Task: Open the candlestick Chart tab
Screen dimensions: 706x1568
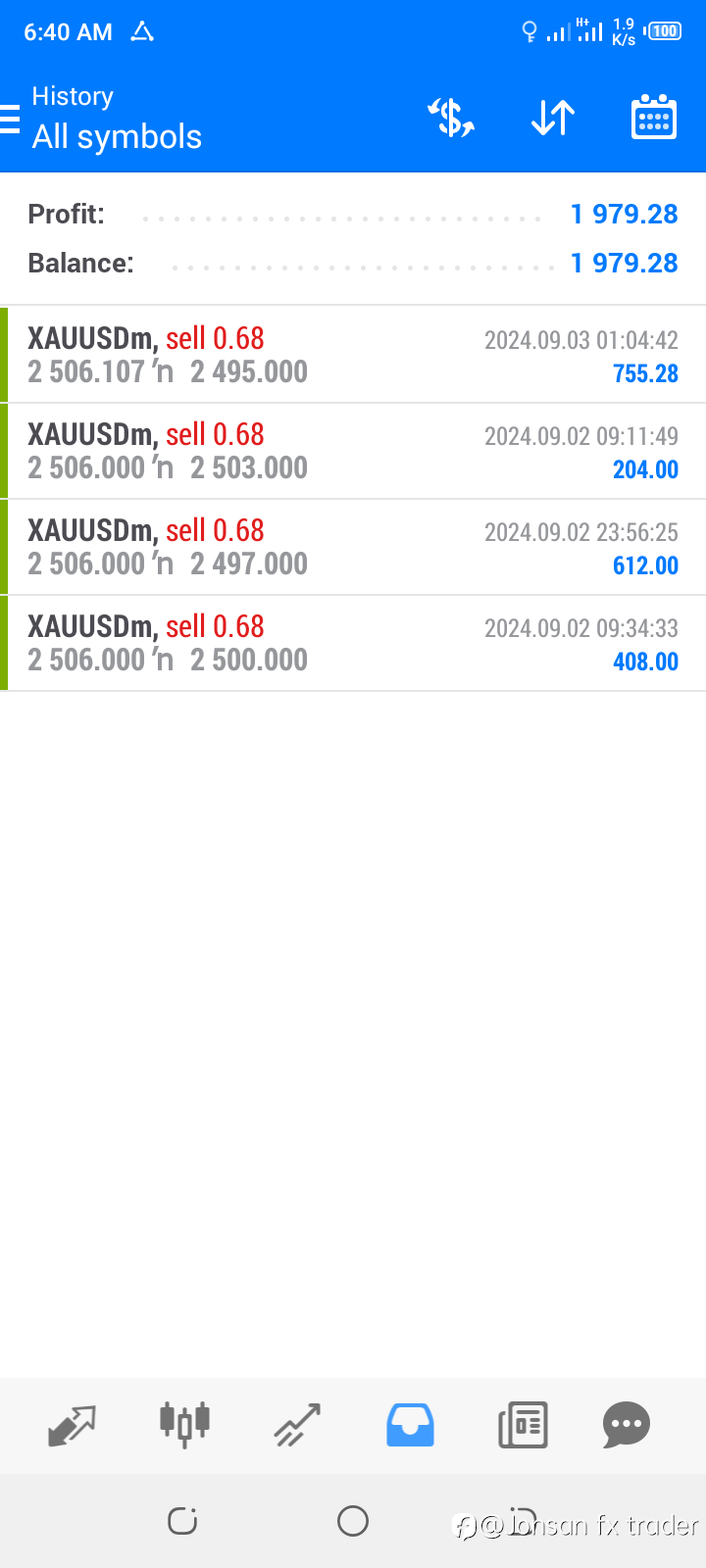Action: 184,1425
